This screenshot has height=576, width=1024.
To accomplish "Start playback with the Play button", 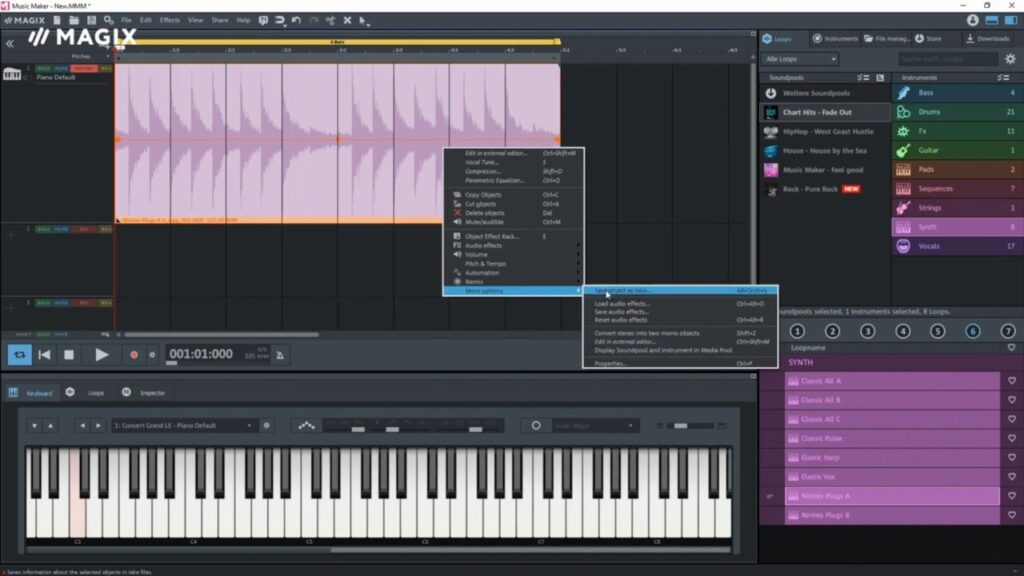I will 101,355.
